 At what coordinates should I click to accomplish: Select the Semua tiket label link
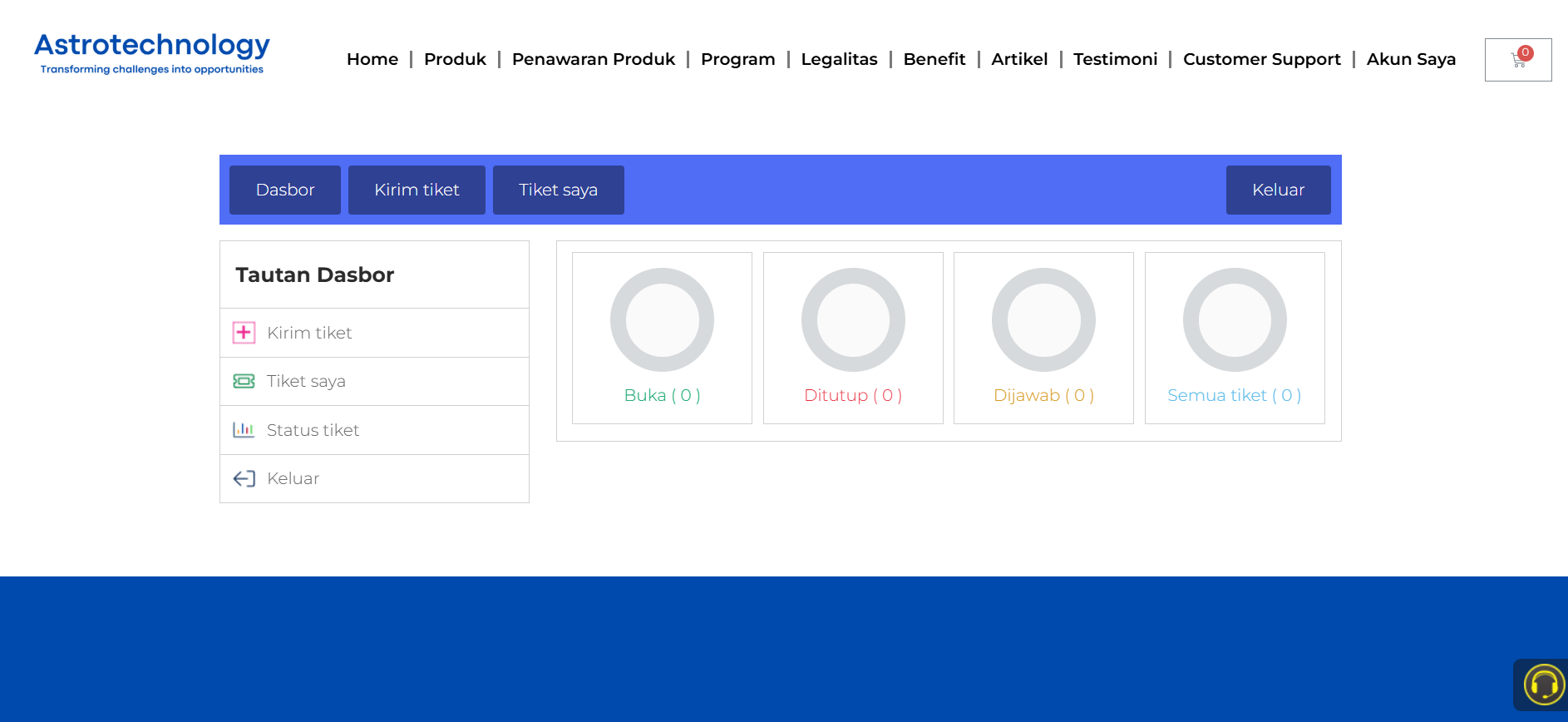pyautogui.click(x=1234, y=395)
